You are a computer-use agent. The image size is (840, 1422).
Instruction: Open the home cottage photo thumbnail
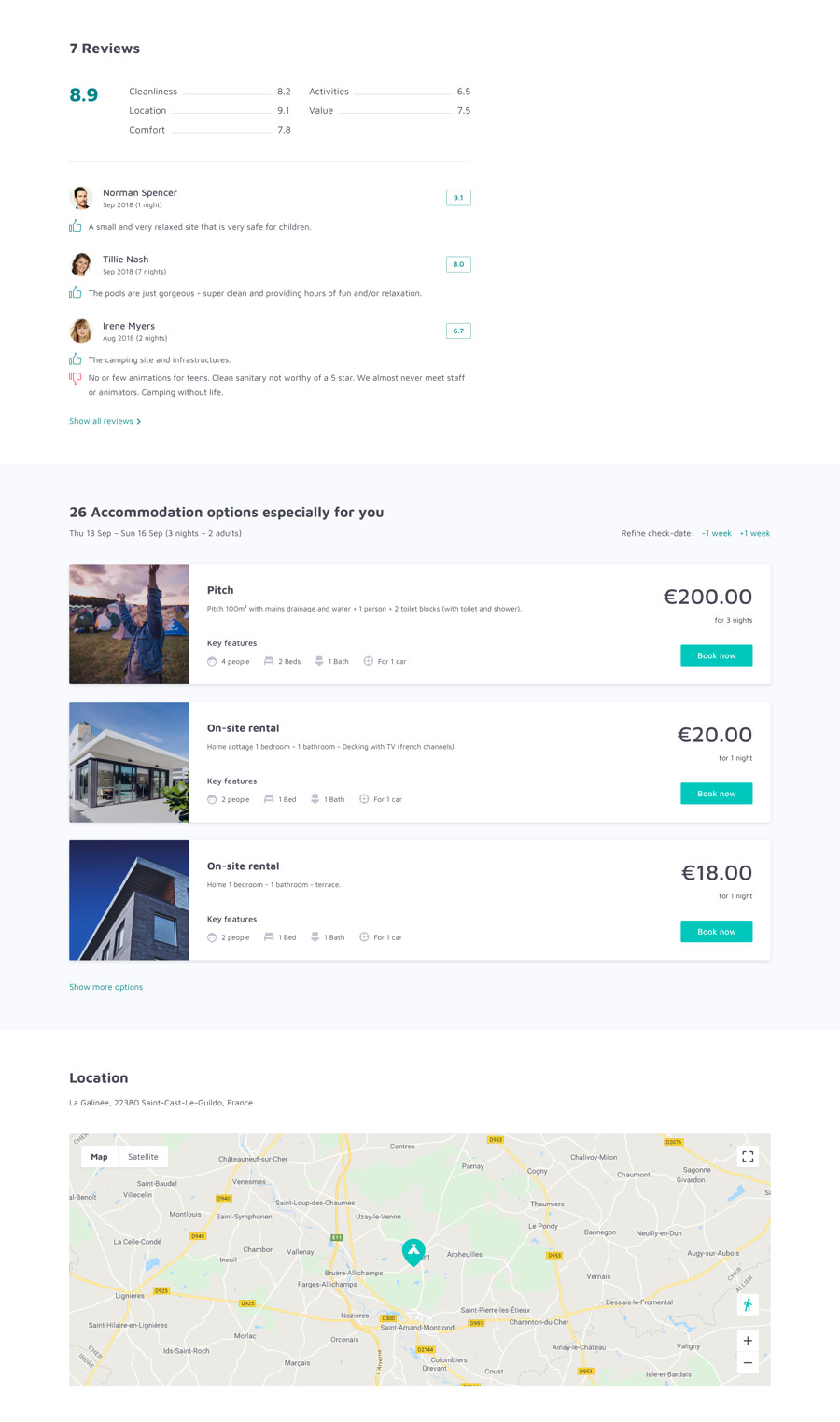(x=129, y=762)
